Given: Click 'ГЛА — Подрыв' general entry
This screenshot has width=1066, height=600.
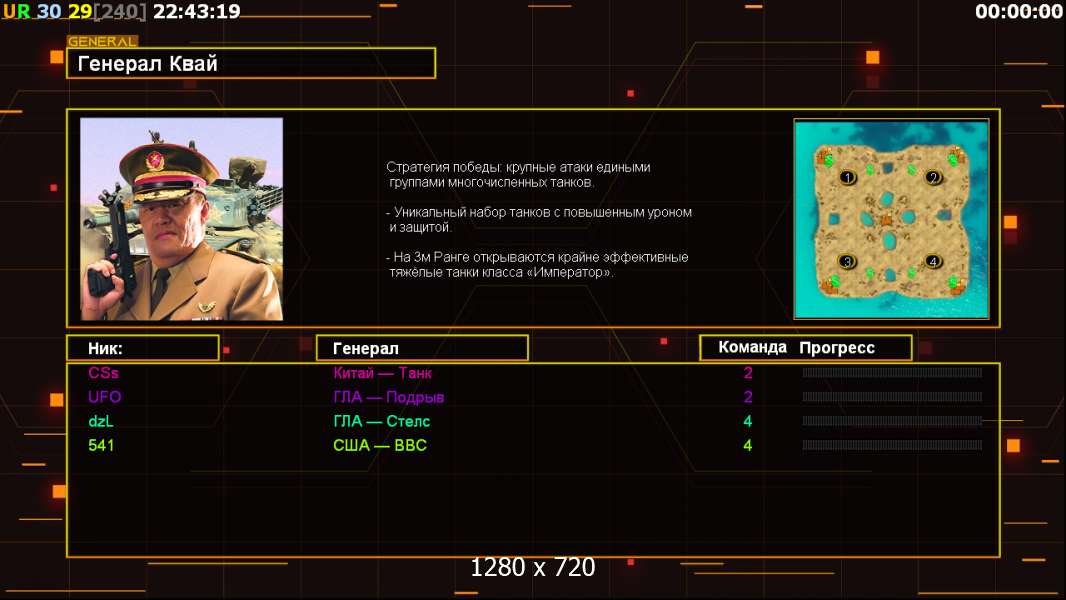Looking at the screenshot, I should point(388,398).
